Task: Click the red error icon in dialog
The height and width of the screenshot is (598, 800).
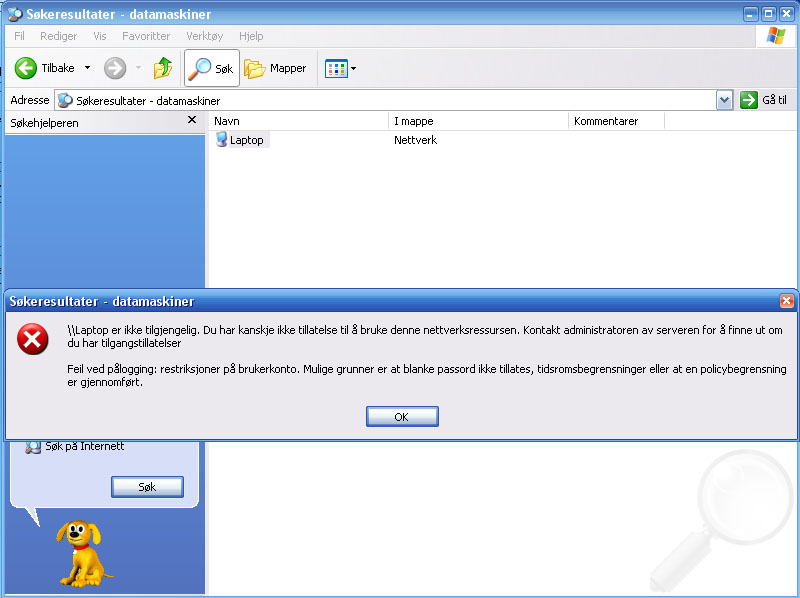Action: click(33, 339)
